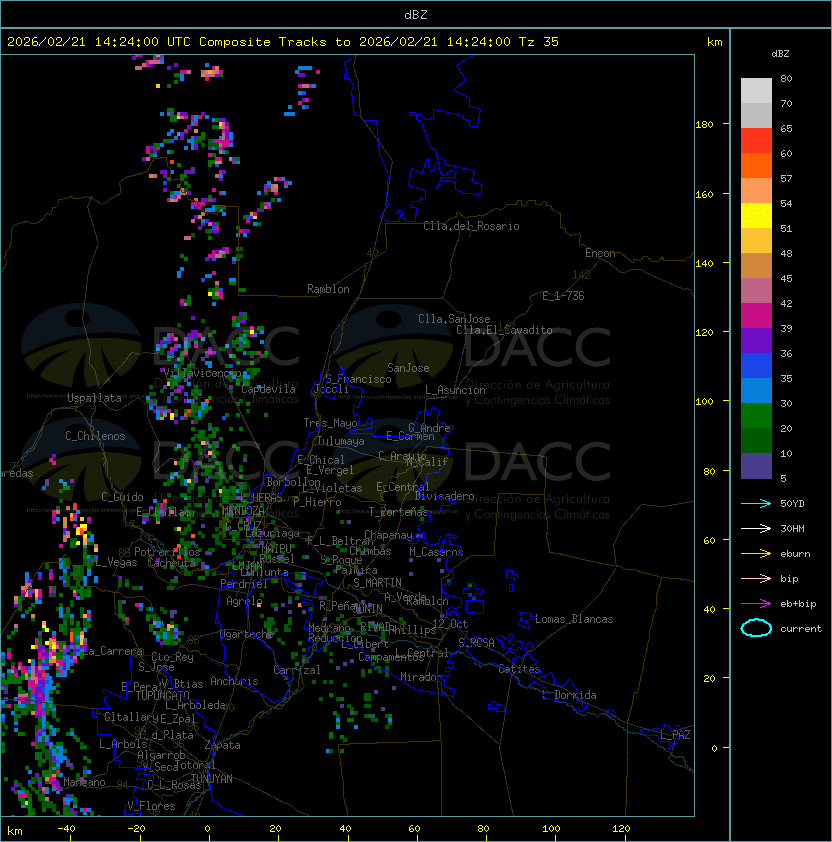This screenshot has width=832, height=842.
Task: Click the 'S_MARTIN' map label
Action: 377,583
